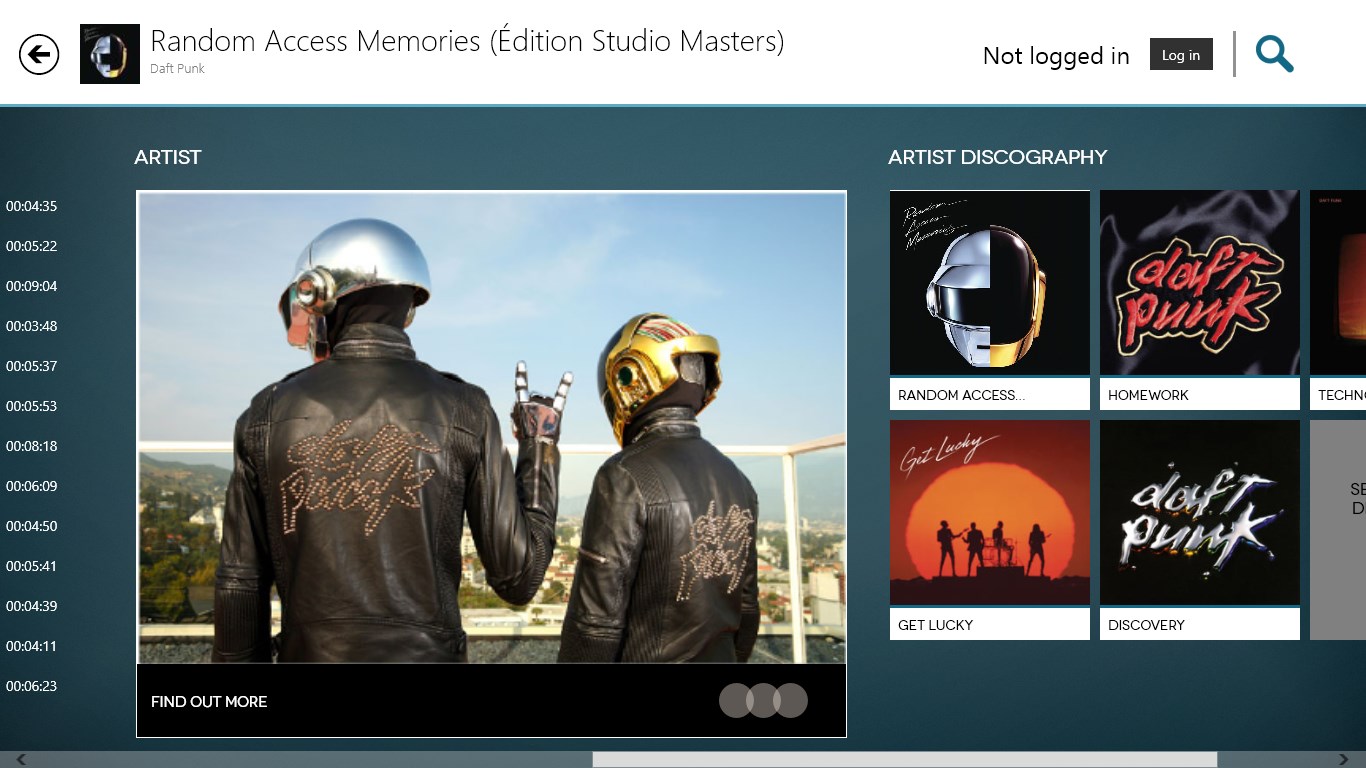The height and width of the screenshot is (768, 1366).
Task: Click the Not logged in status text
Action: 1056,56
